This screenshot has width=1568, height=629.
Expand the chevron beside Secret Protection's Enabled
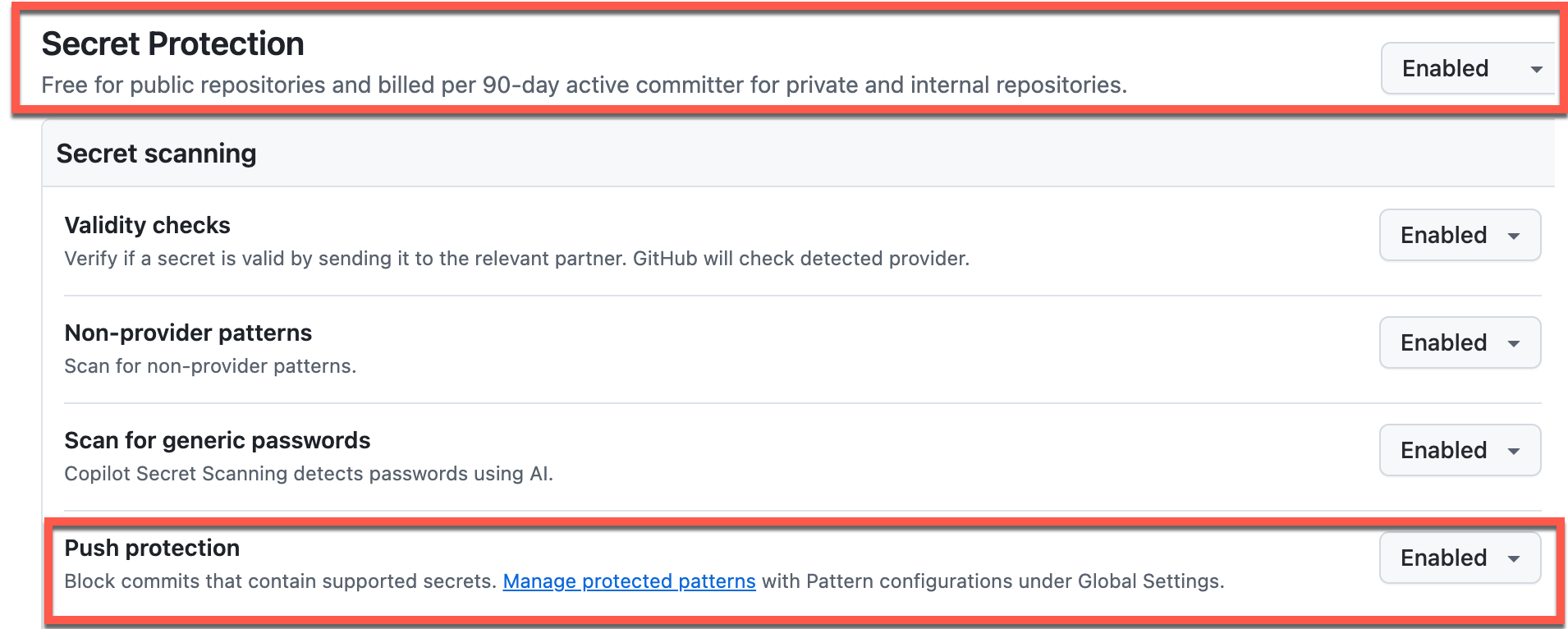point(1536,68)
